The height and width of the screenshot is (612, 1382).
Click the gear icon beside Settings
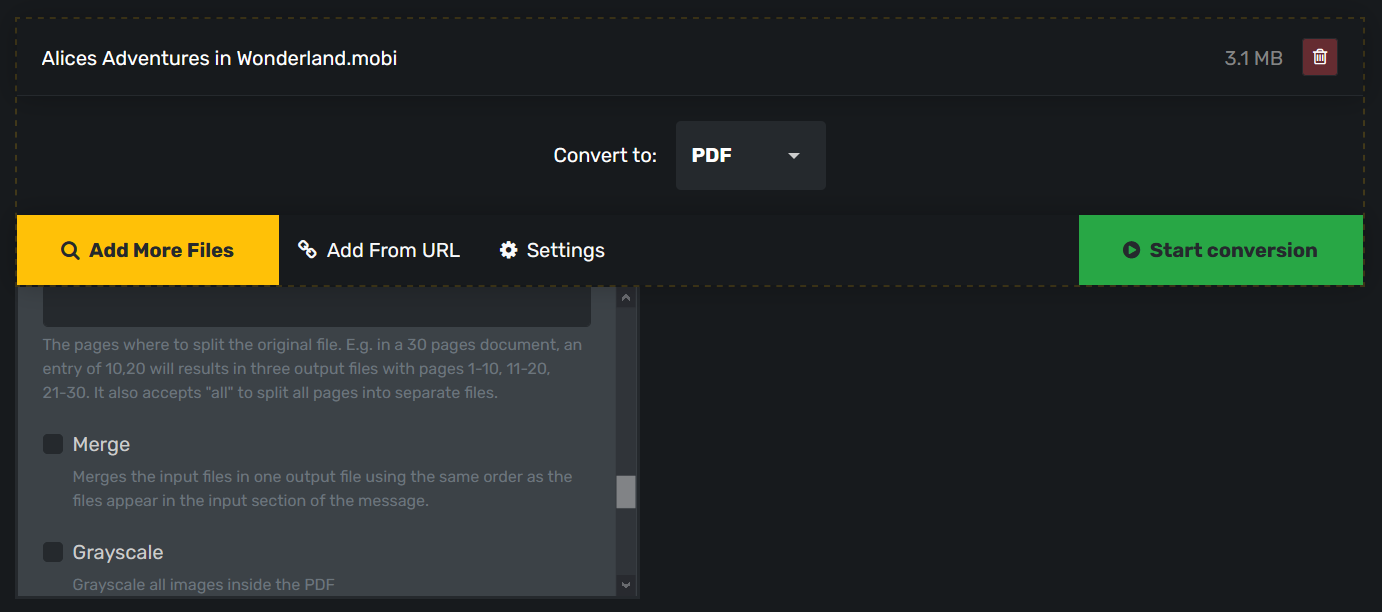point(509,250)
